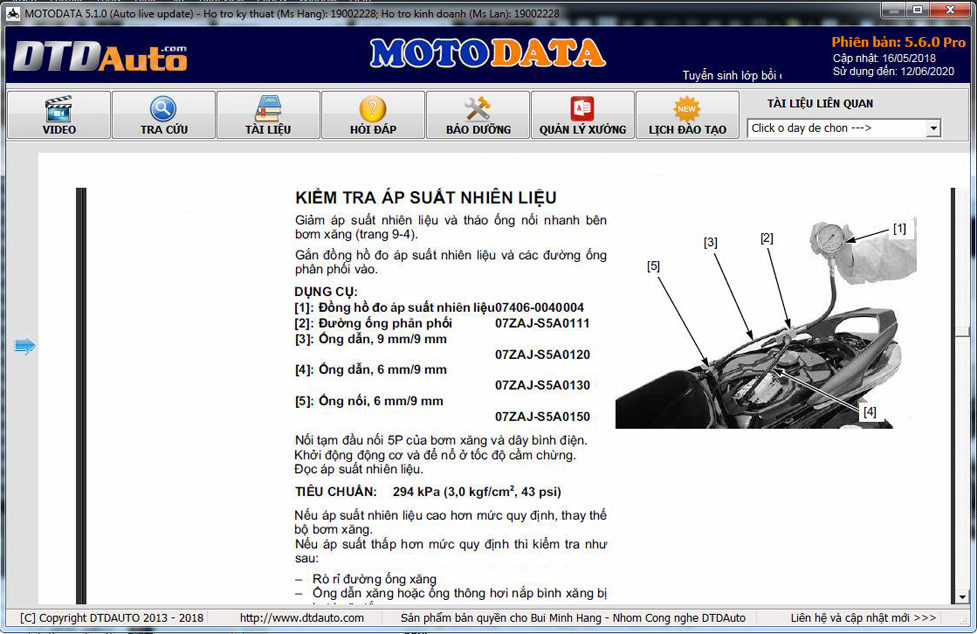
Task: Click the 'Rò rỉ đường ống xăng' bullet line
Action: pyautogui.click(x=374, y=579)
